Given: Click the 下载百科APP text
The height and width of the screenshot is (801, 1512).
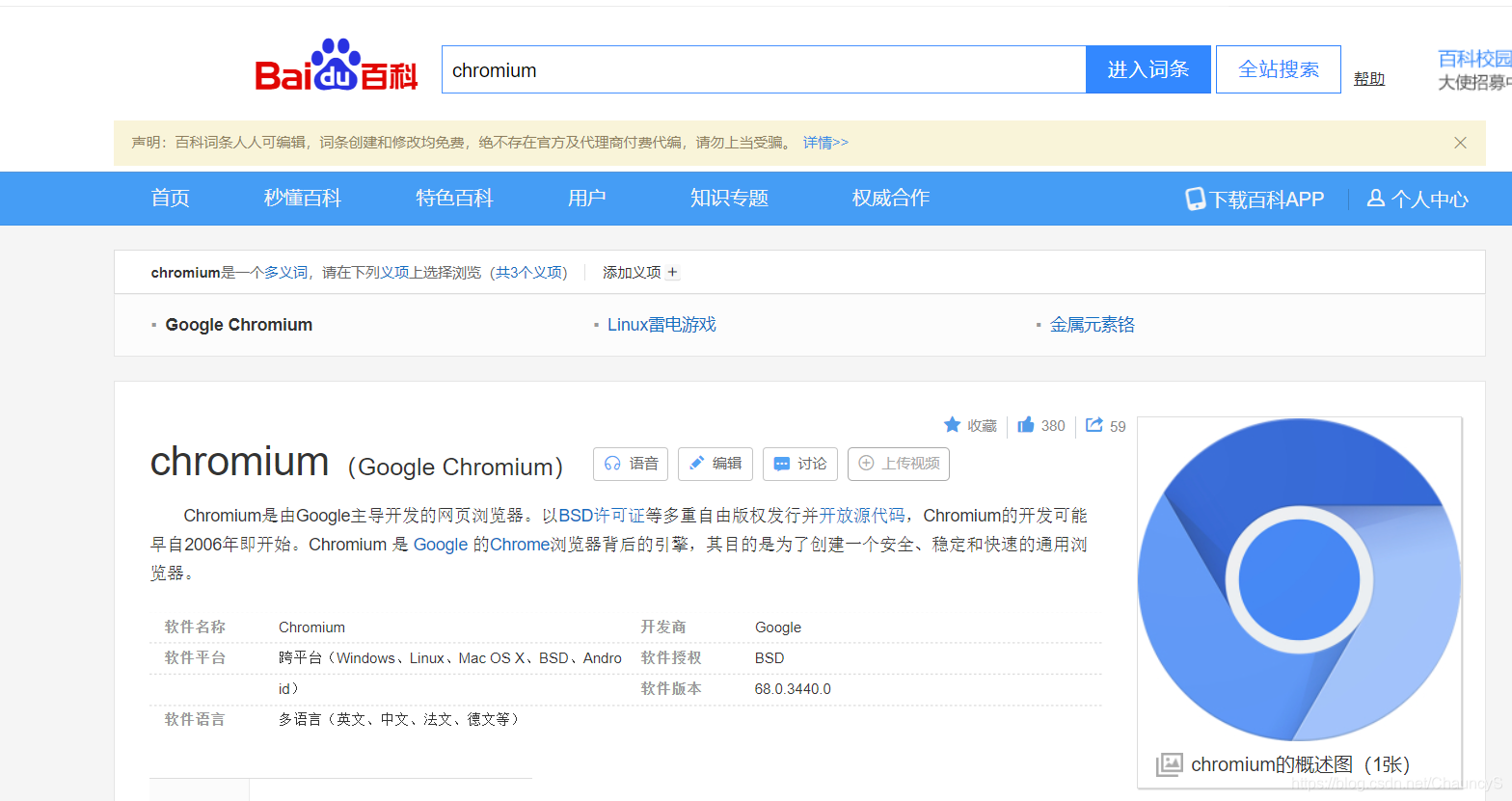Looking at the screenshot, I should (x=1267, y=200).
